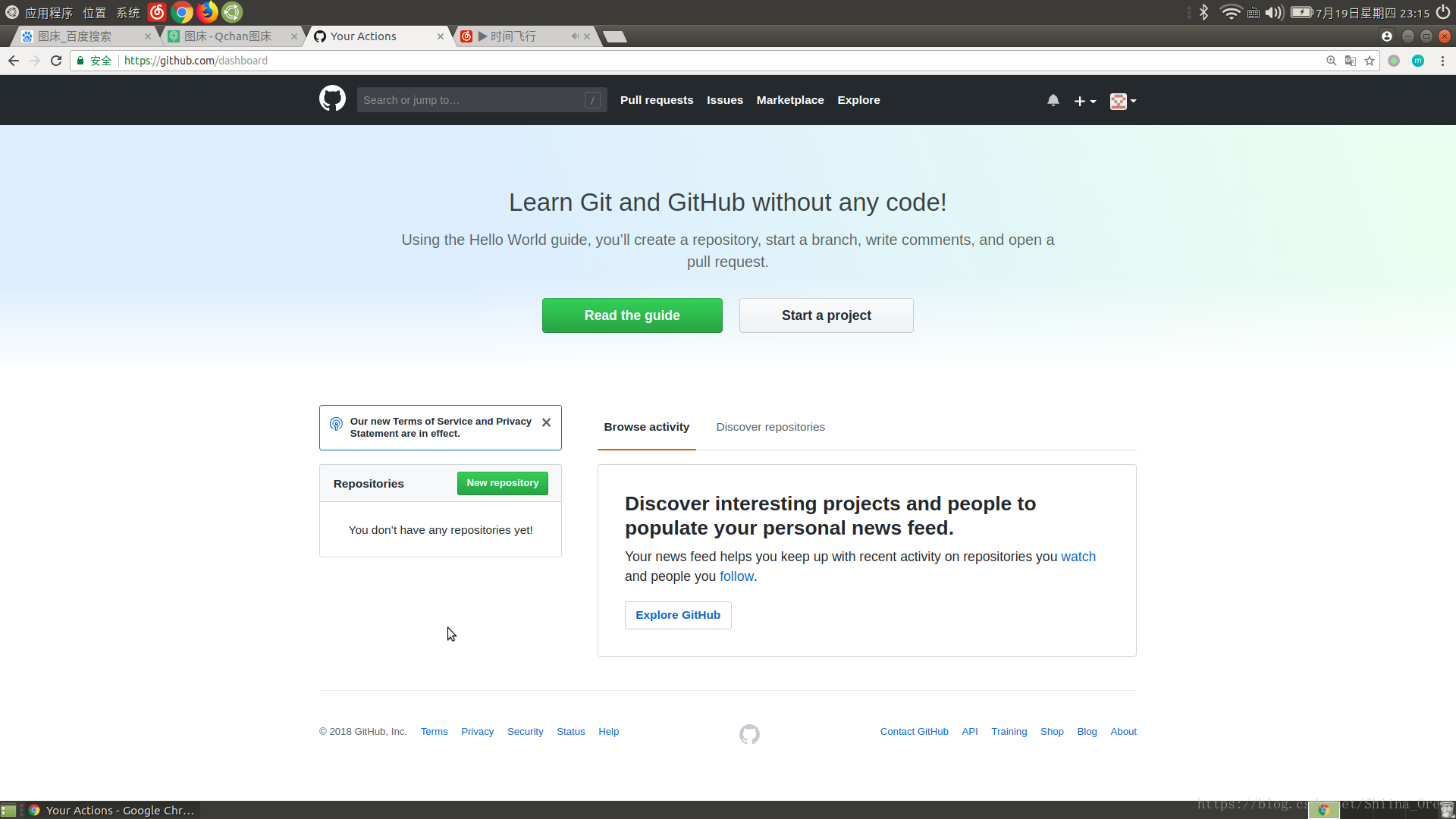Open 应用程序 menu in top panel

[x=49, y=13]
